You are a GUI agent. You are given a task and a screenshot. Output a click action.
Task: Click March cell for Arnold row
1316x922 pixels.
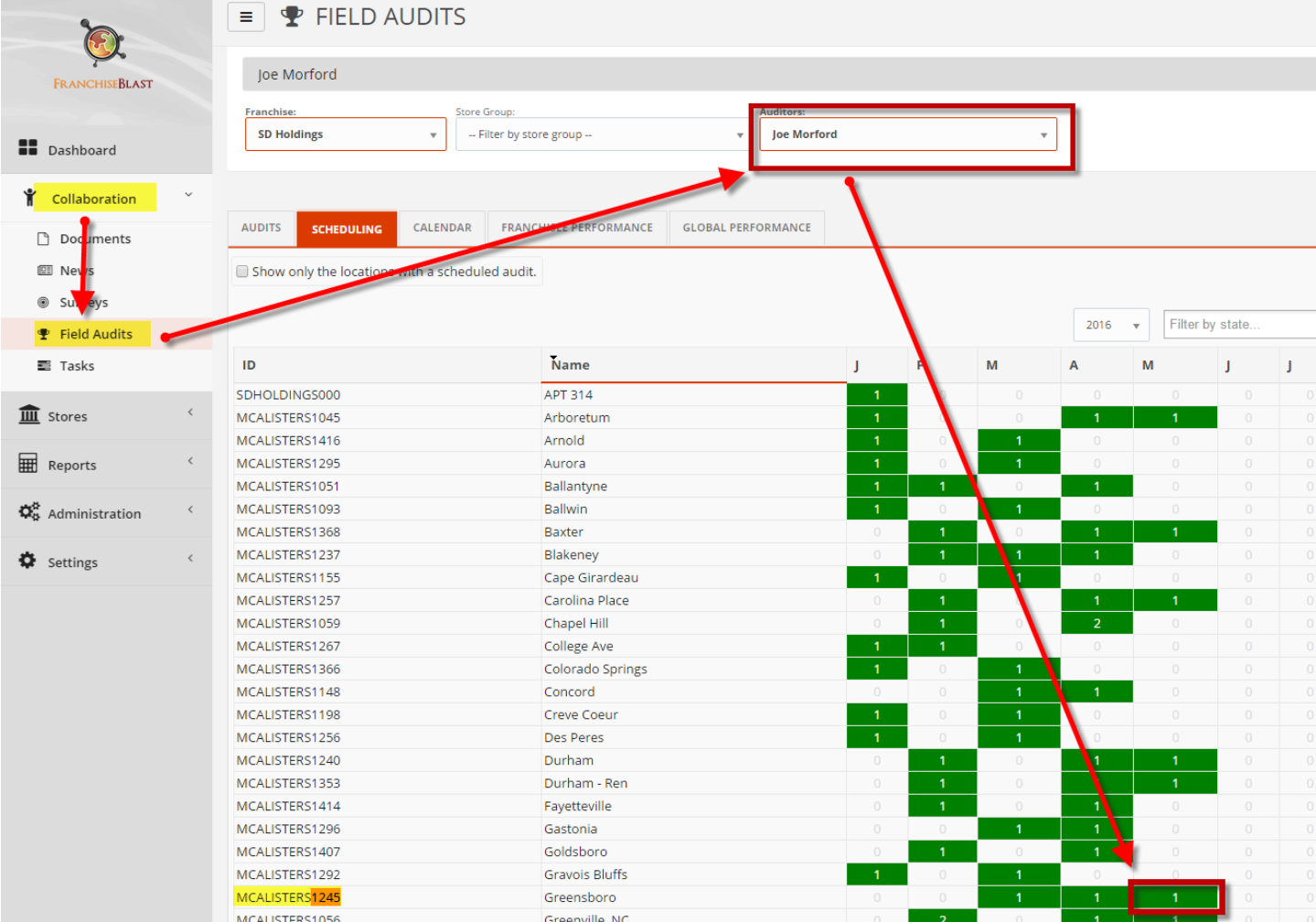click(1019, 441)
